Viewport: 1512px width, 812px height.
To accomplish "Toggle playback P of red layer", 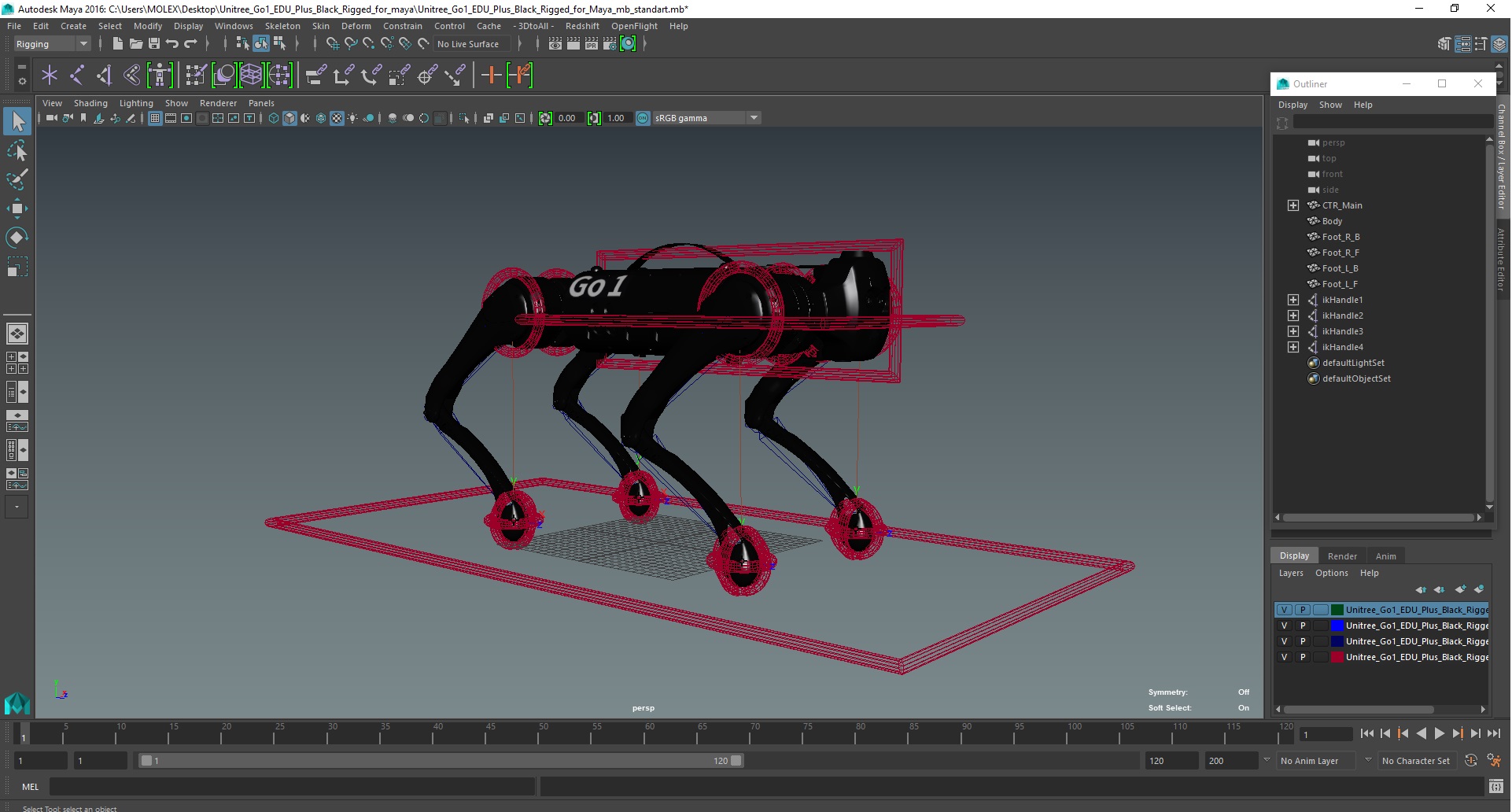I will click(x=1303, y=657).
